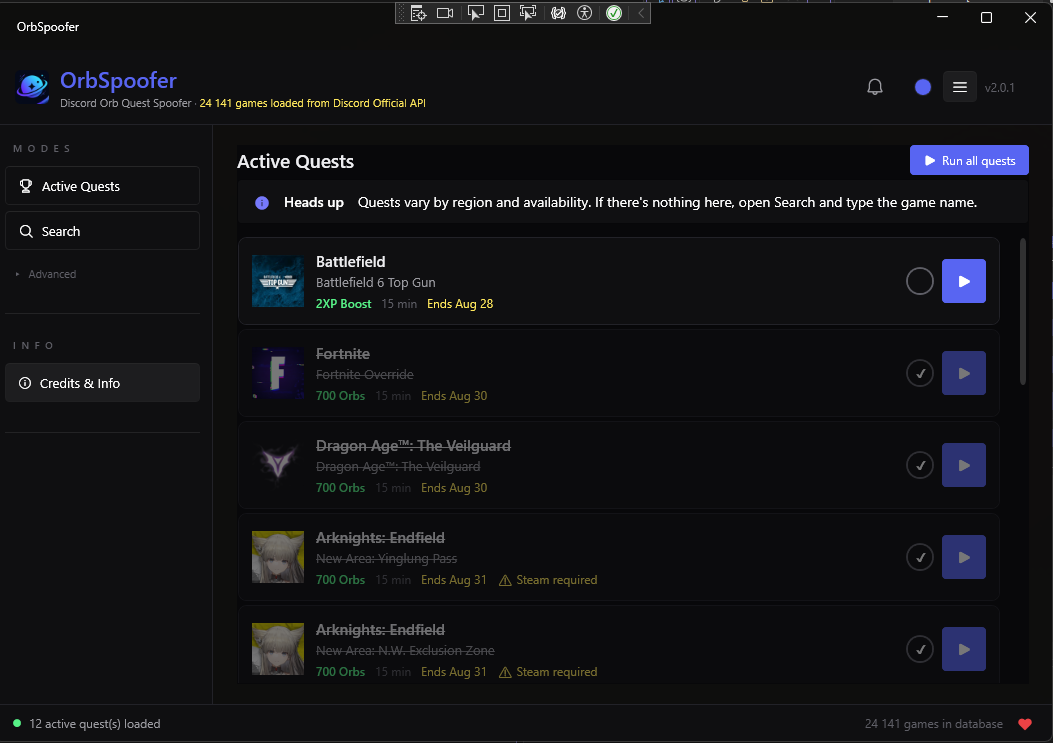Click the magnifier icon beside Search
The image size is (1053, 743).
point(26,231)
